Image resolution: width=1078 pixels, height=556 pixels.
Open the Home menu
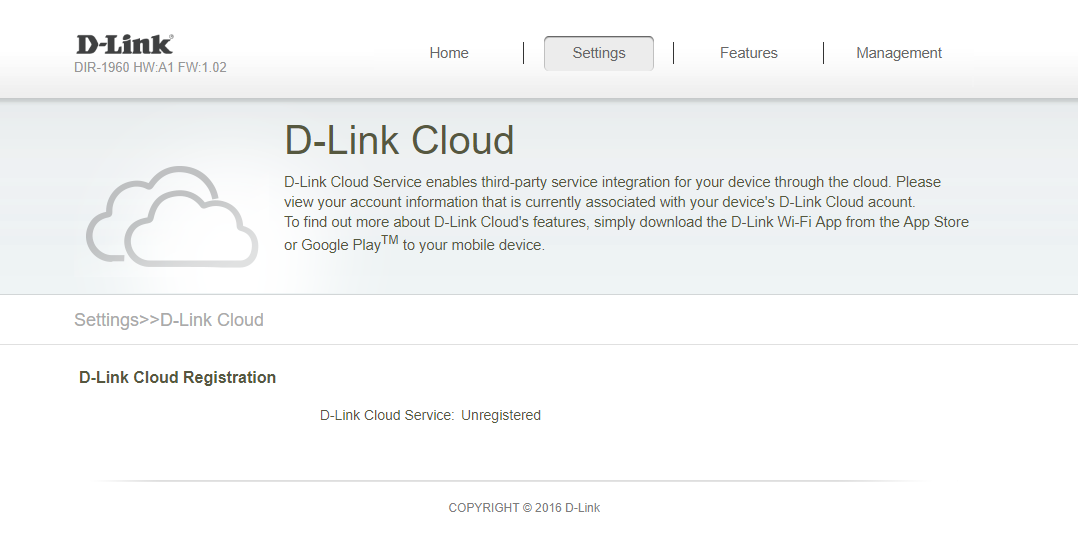449,53
